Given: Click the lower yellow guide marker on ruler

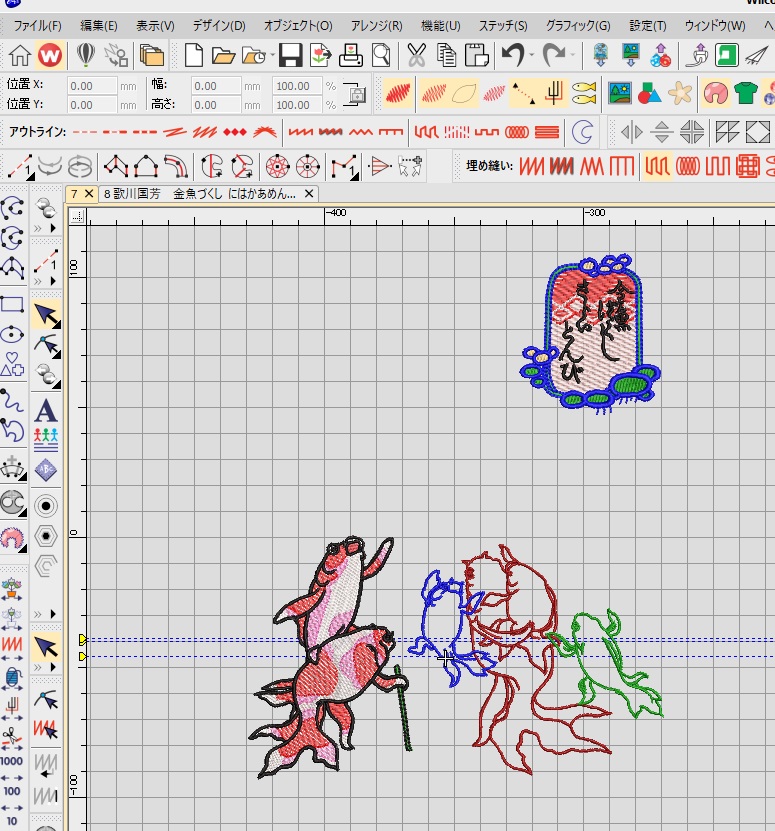Looking at the screenshot, I should (x=83, y=657).
